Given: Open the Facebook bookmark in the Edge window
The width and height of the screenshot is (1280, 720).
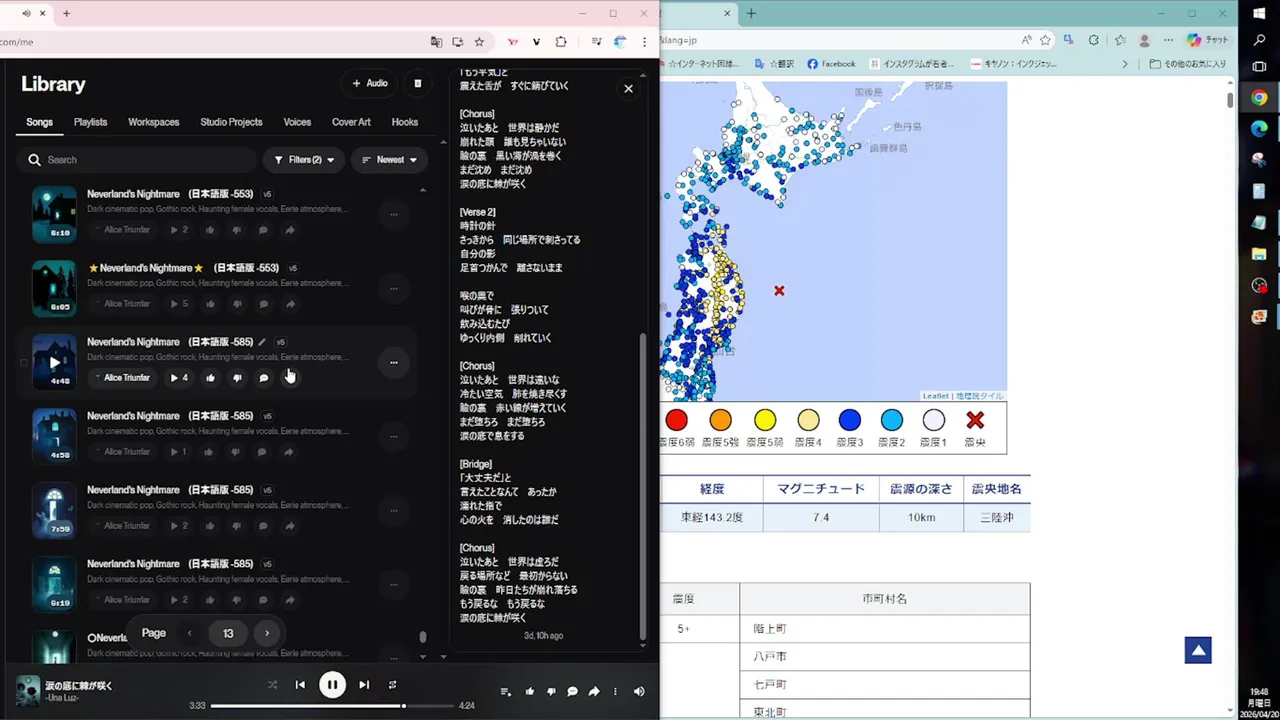Looking at the screenshot, I should (x=831, y=64).
